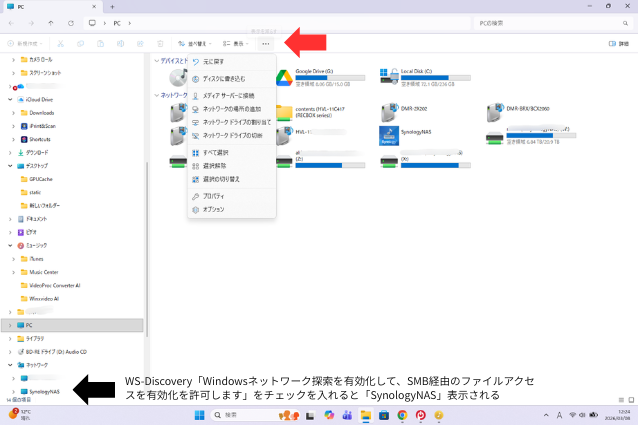640x425 pixels.
Task: Open プロパティ from the overflow menu
Action: (x=213, y=196)
